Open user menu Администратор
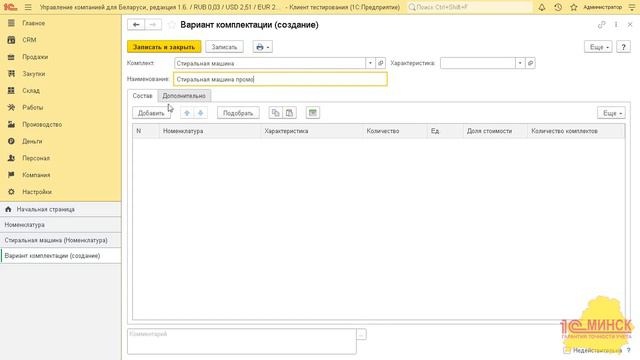640x360 pixels. tap(602, 7)
